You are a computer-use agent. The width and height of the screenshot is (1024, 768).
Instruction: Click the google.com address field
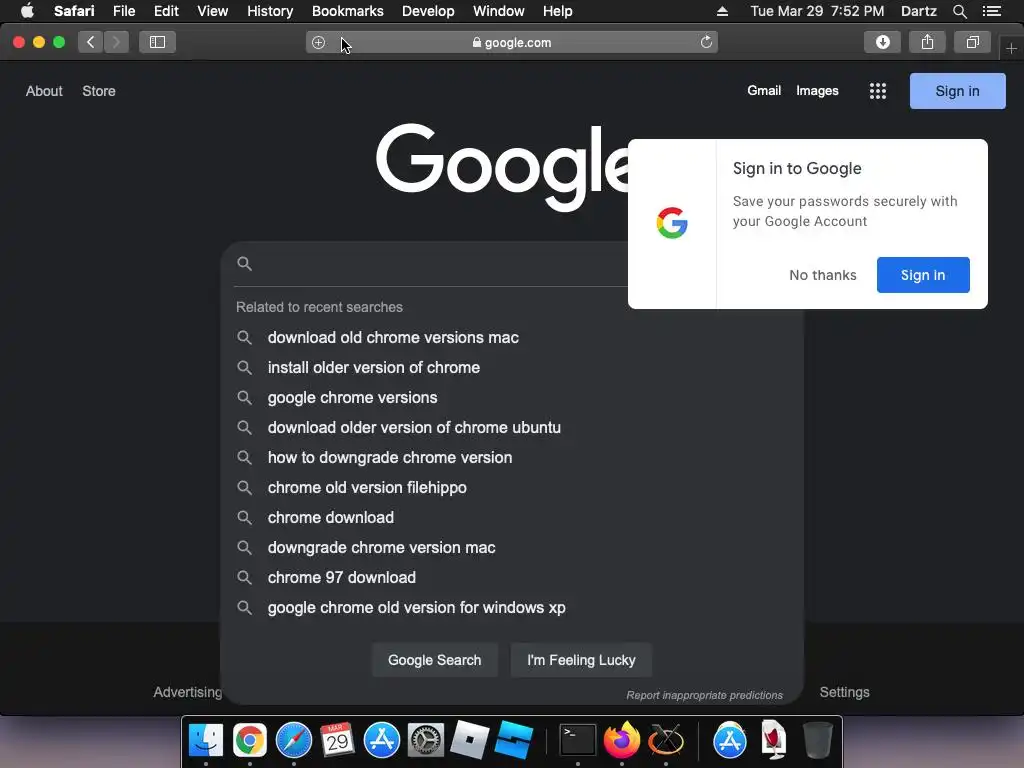(512, 42)
